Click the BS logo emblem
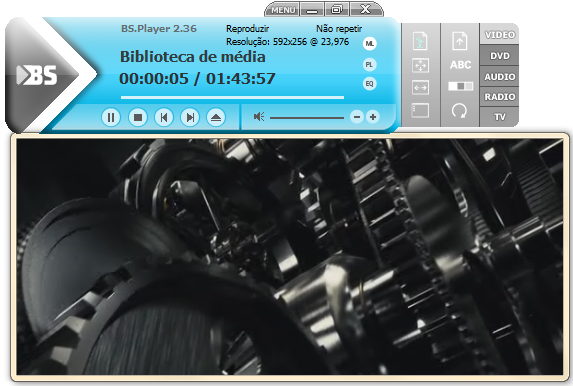This screenshot has height=386, width=573. (x=37, y=75)
